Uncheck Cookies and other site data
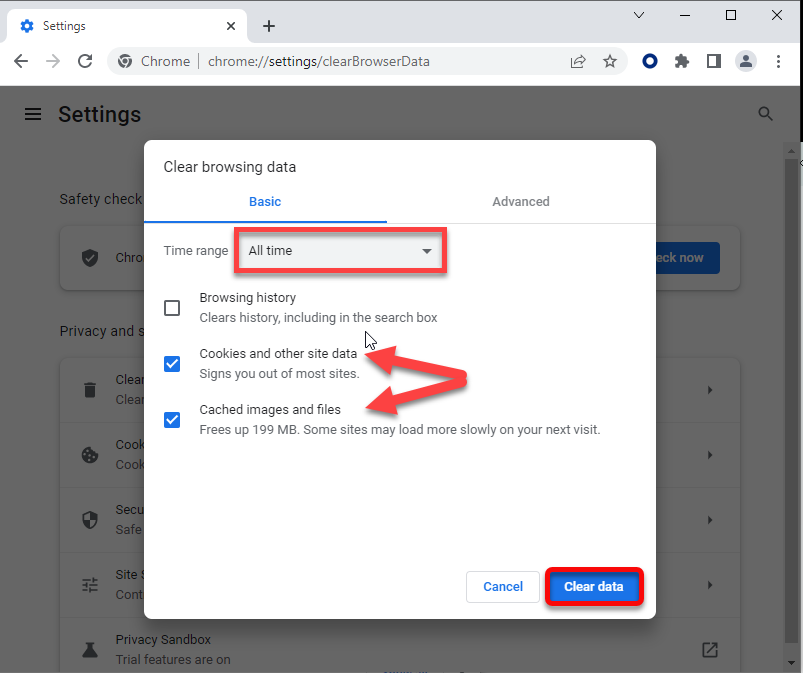 click(172, 364)
